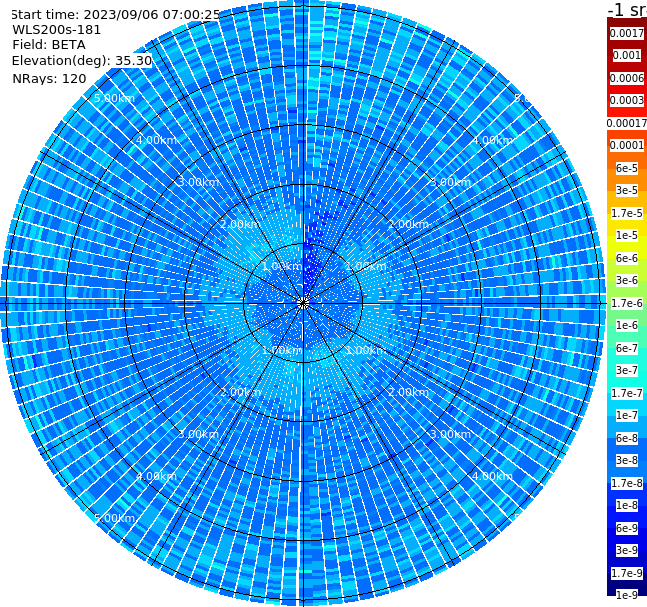The width and height of the screenshot is (647, 607).
Task: Click the 3e-7 colorbar label
Action: tap(627, 370)
